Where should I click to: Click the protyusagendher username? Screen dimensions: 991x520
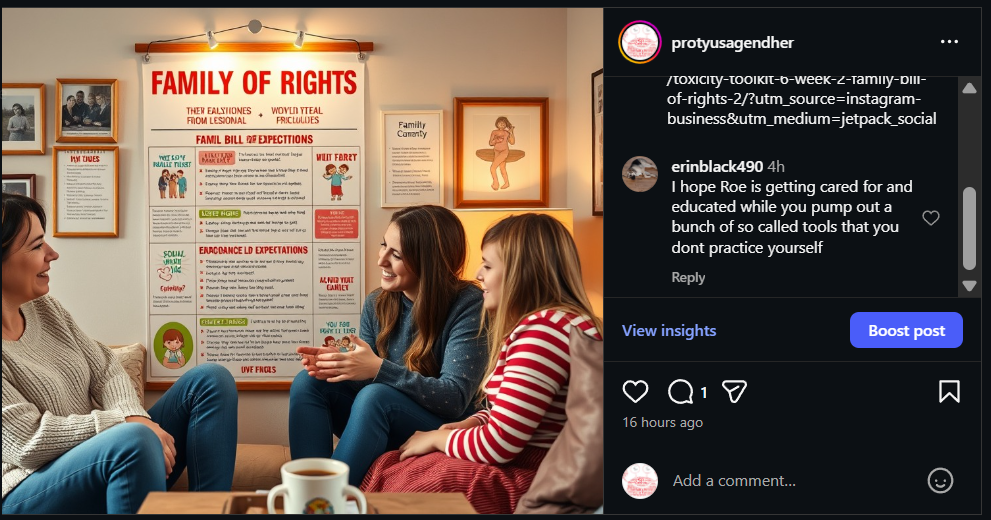[x=733, y=42]
